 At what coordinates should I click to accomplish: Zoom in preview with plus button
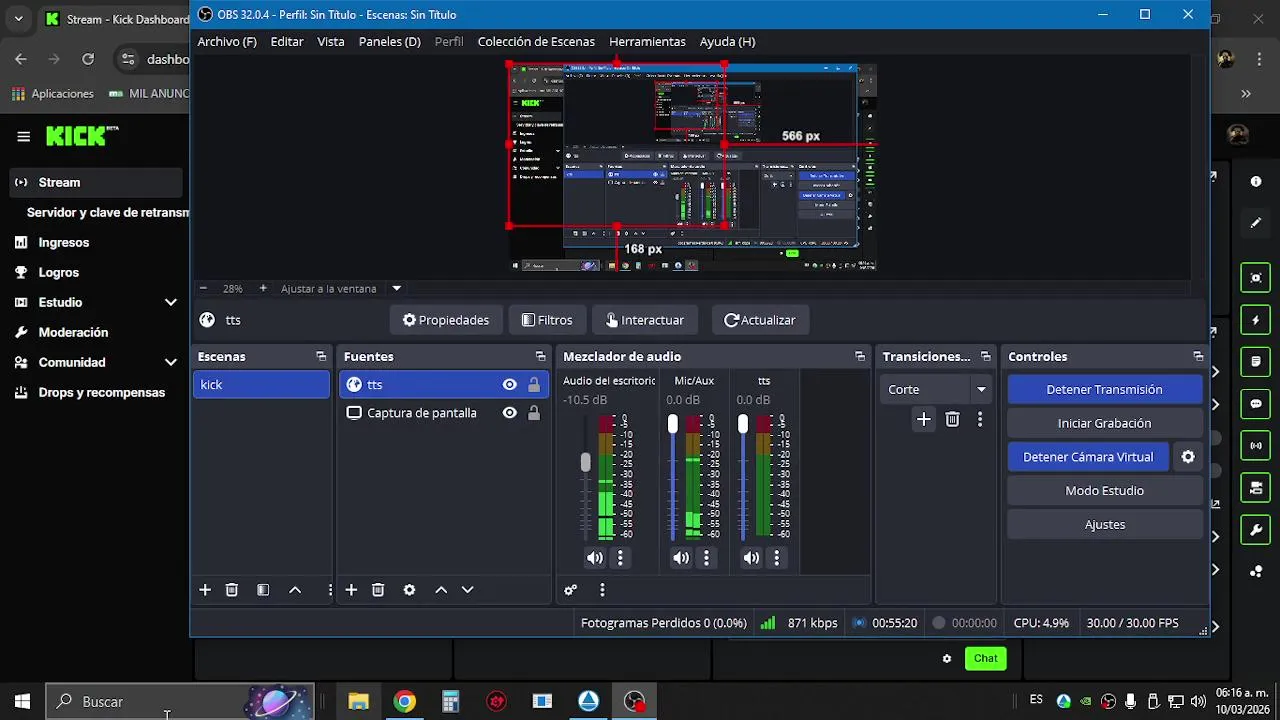[x=263, y=289]
